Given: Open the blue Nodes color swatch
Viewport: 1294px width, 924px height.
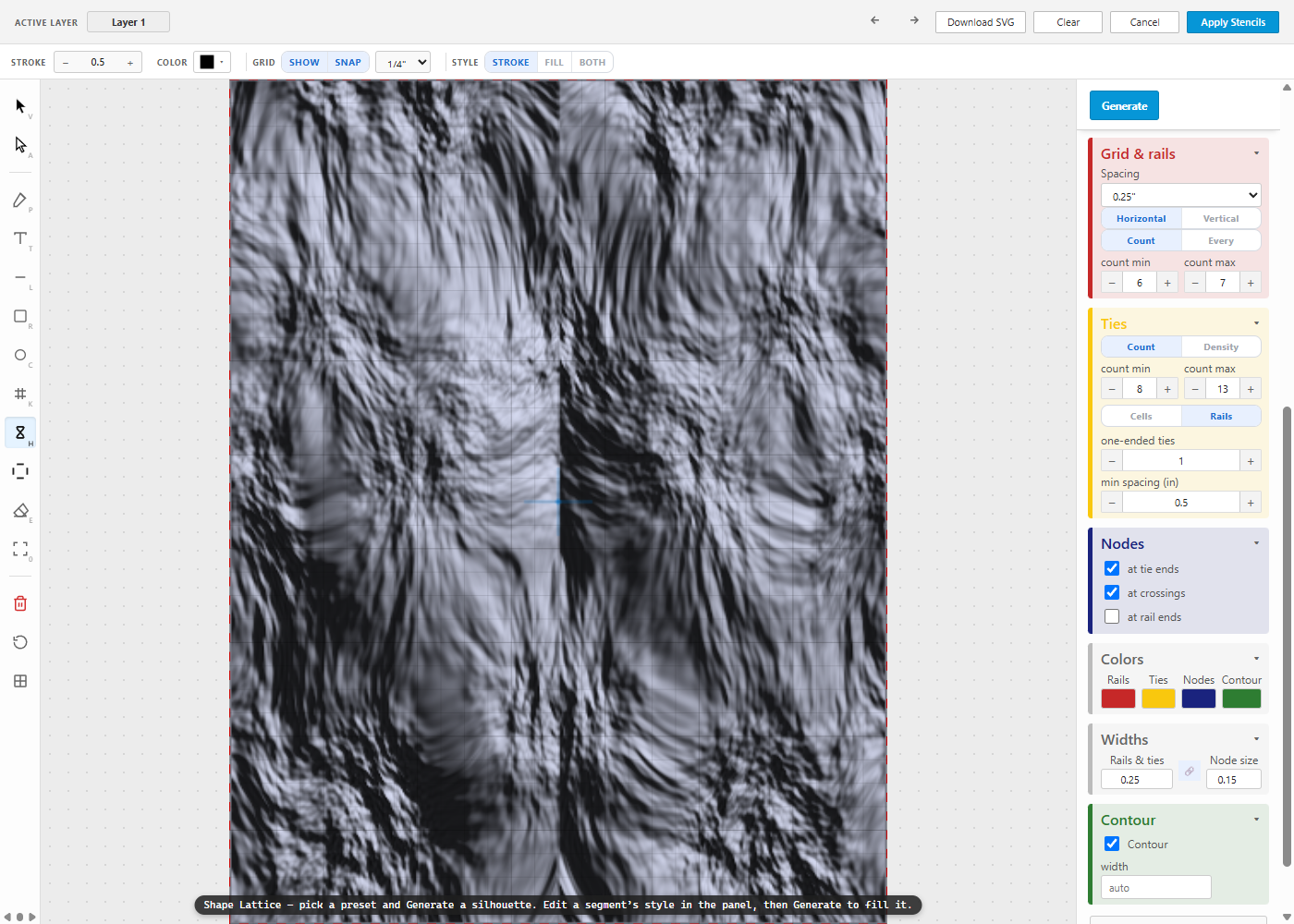Looking at the screenshot, I should [x=1199, y=699].
